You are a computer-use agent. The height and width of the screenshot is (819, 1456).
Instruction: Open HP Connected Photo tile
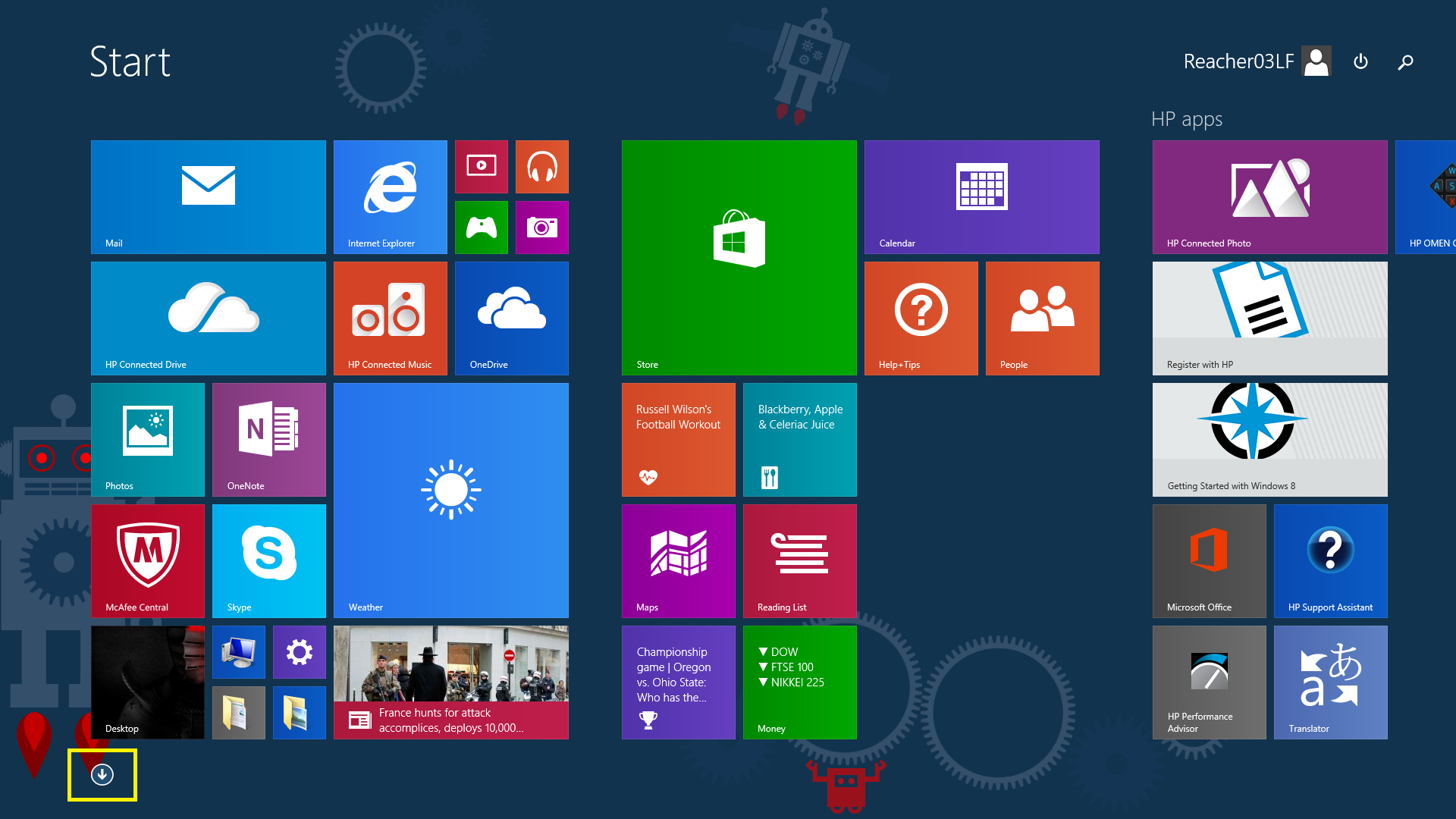[x=1270, y=197]
